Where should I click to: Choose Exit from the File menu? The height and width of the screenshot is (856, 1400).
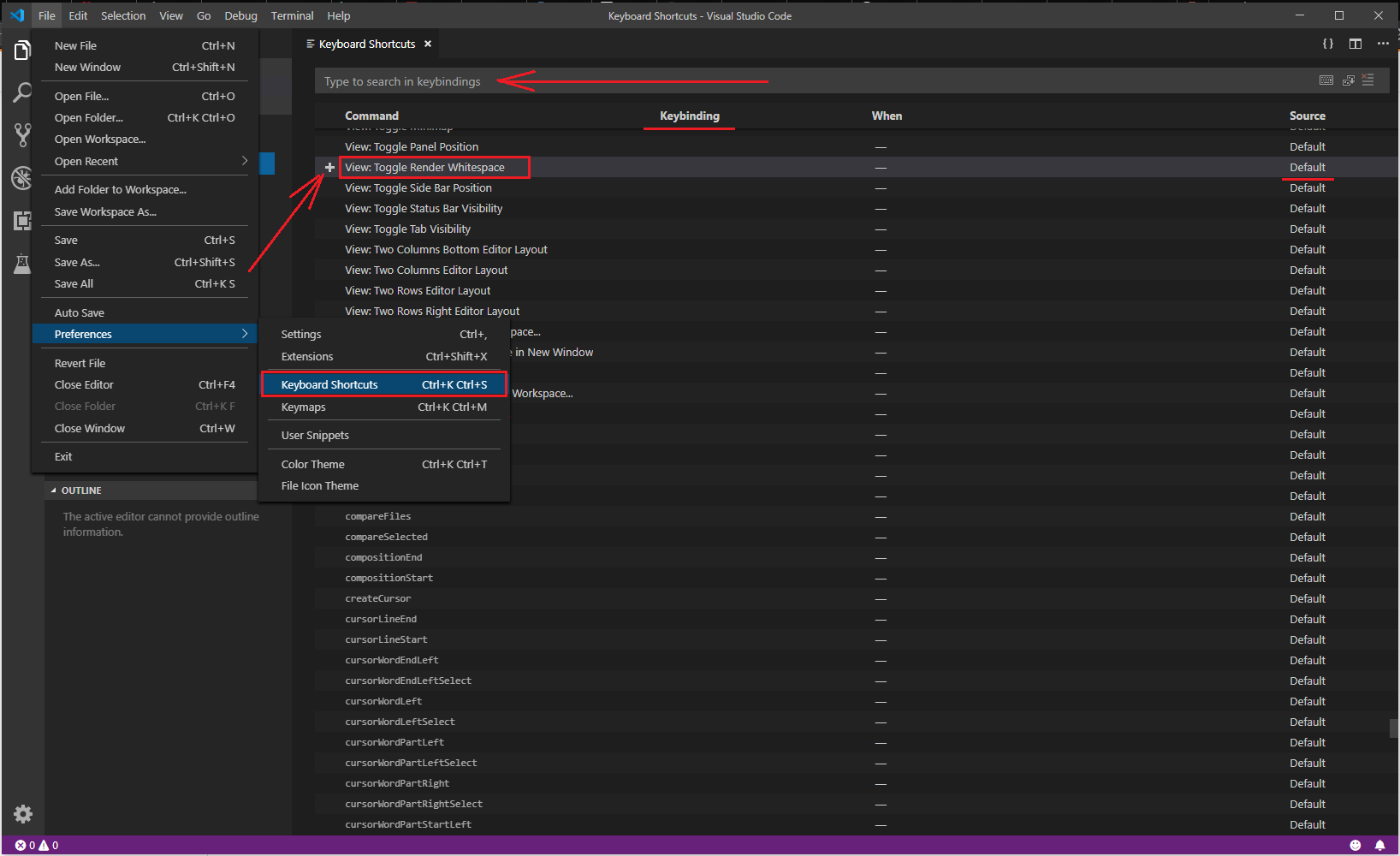(145, 457)
